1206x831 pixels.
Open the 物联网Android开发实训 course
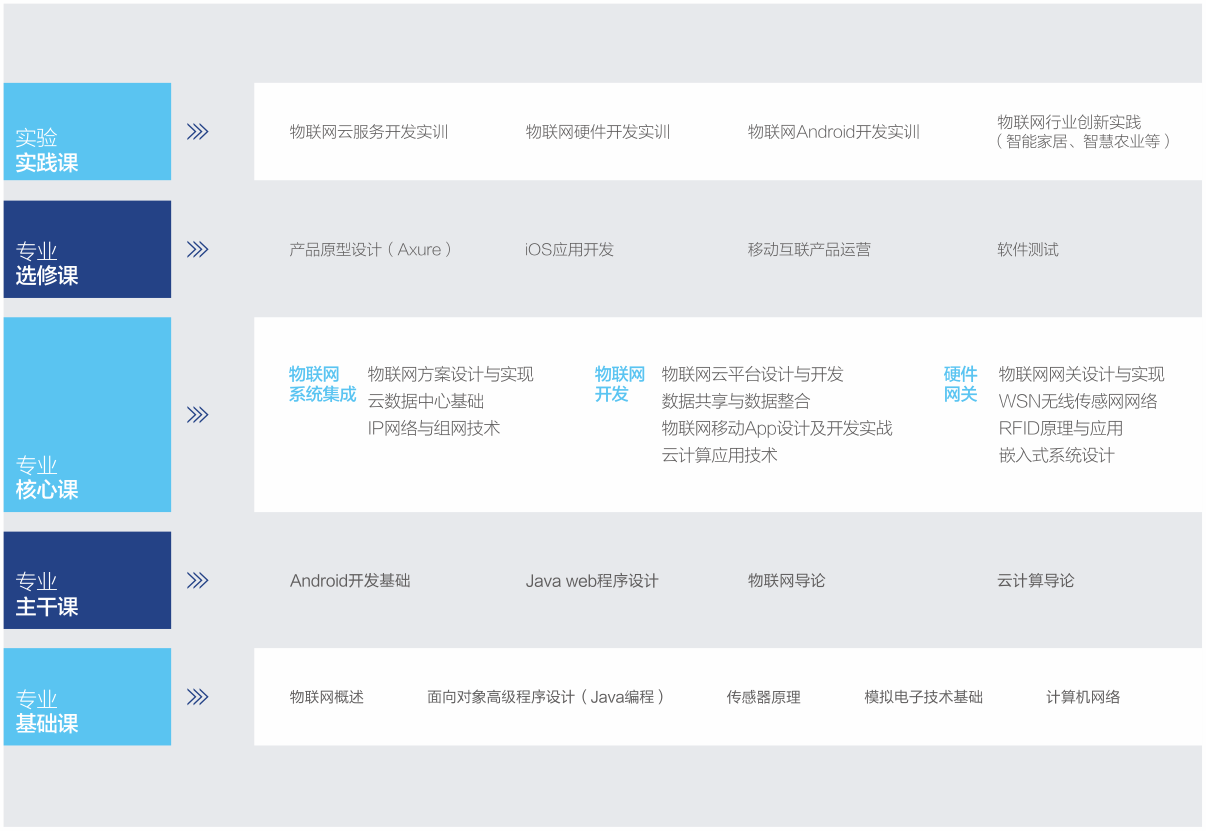(x=833, y=132)
